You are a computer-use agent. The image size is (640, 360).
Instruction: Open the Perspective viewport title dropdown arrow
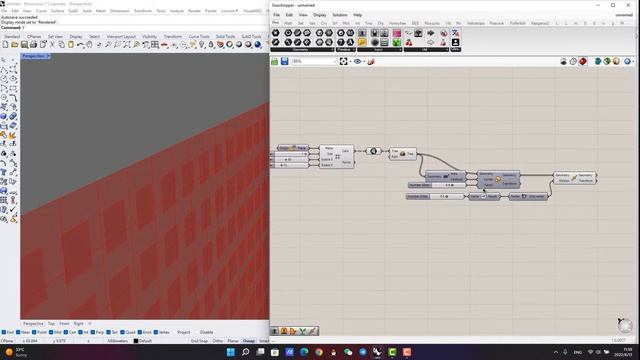point(48,56)
